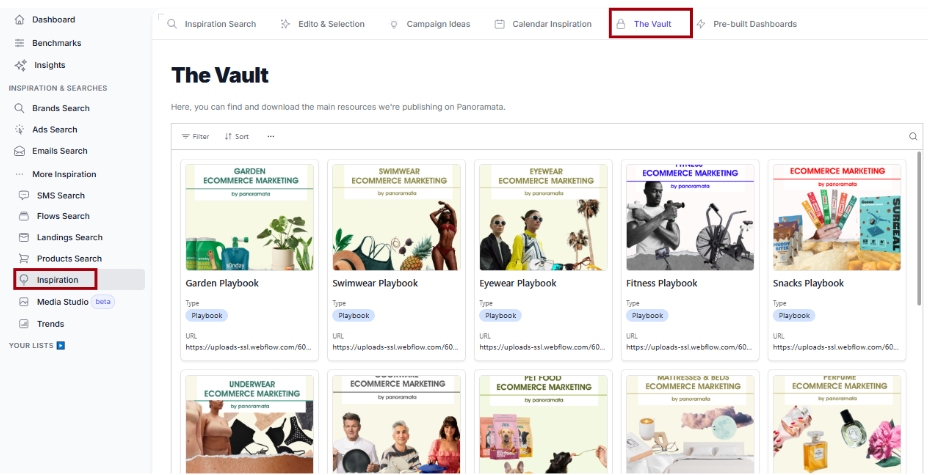Open the Pet Food ecommerce marketing thumbnail
The image size is (928, 475).
point(543,424)
